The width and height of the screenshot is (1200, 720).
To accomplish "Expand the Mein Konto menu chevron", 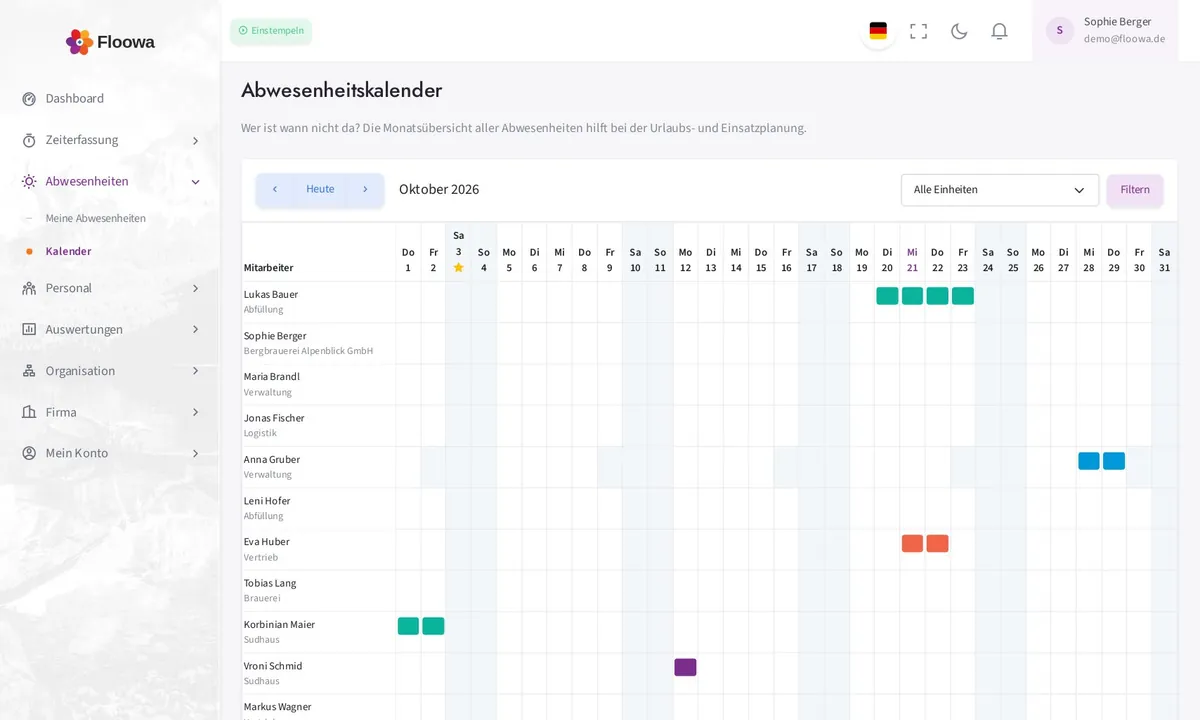I will [195, 454].
